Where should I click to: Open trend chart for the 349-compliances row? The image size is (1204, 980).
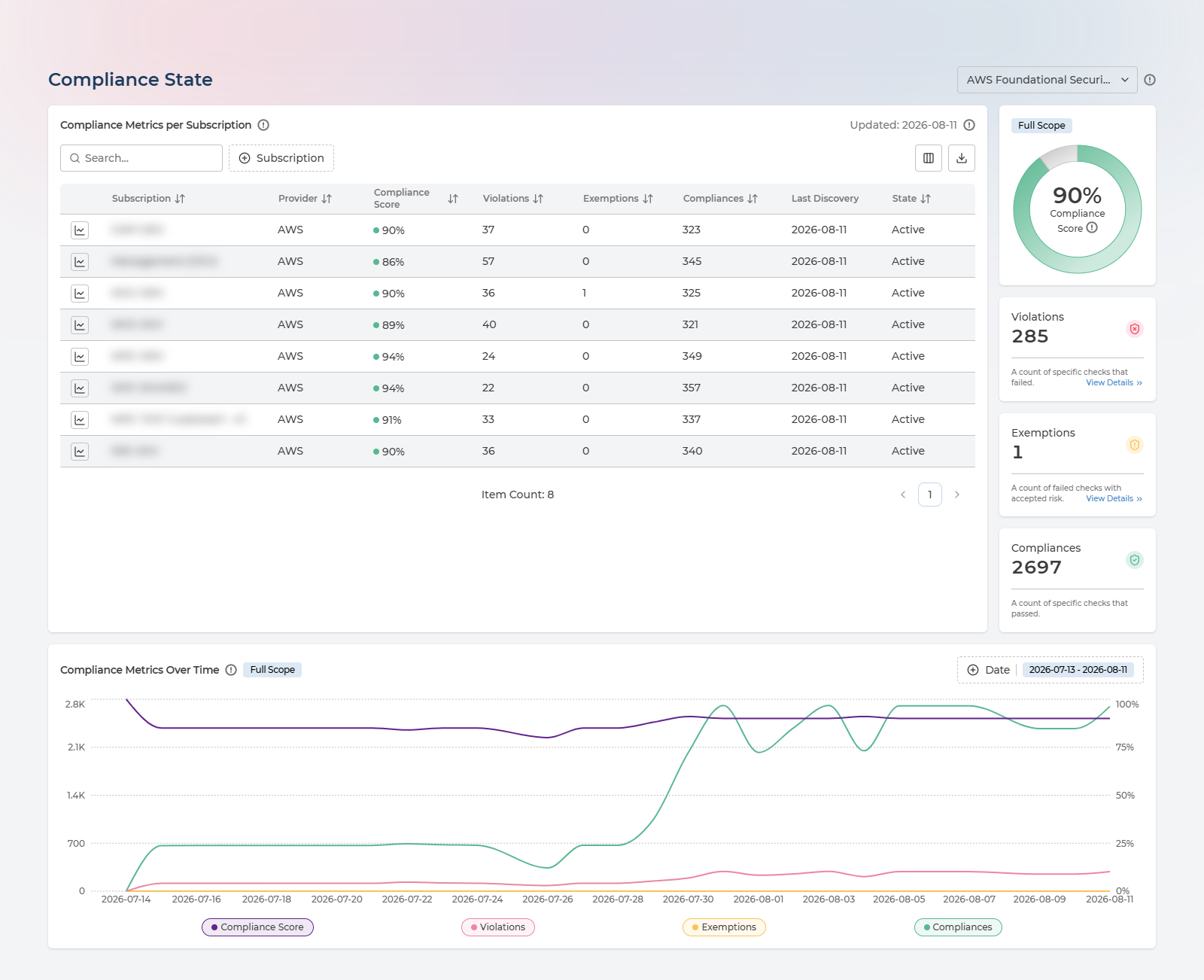(x=80, y=357)
